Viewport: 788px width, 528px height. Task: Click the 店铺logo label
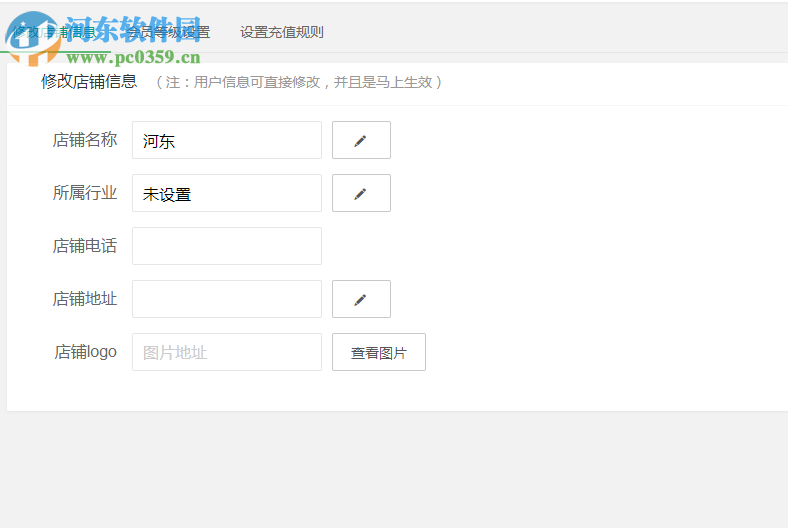(85, 352)
